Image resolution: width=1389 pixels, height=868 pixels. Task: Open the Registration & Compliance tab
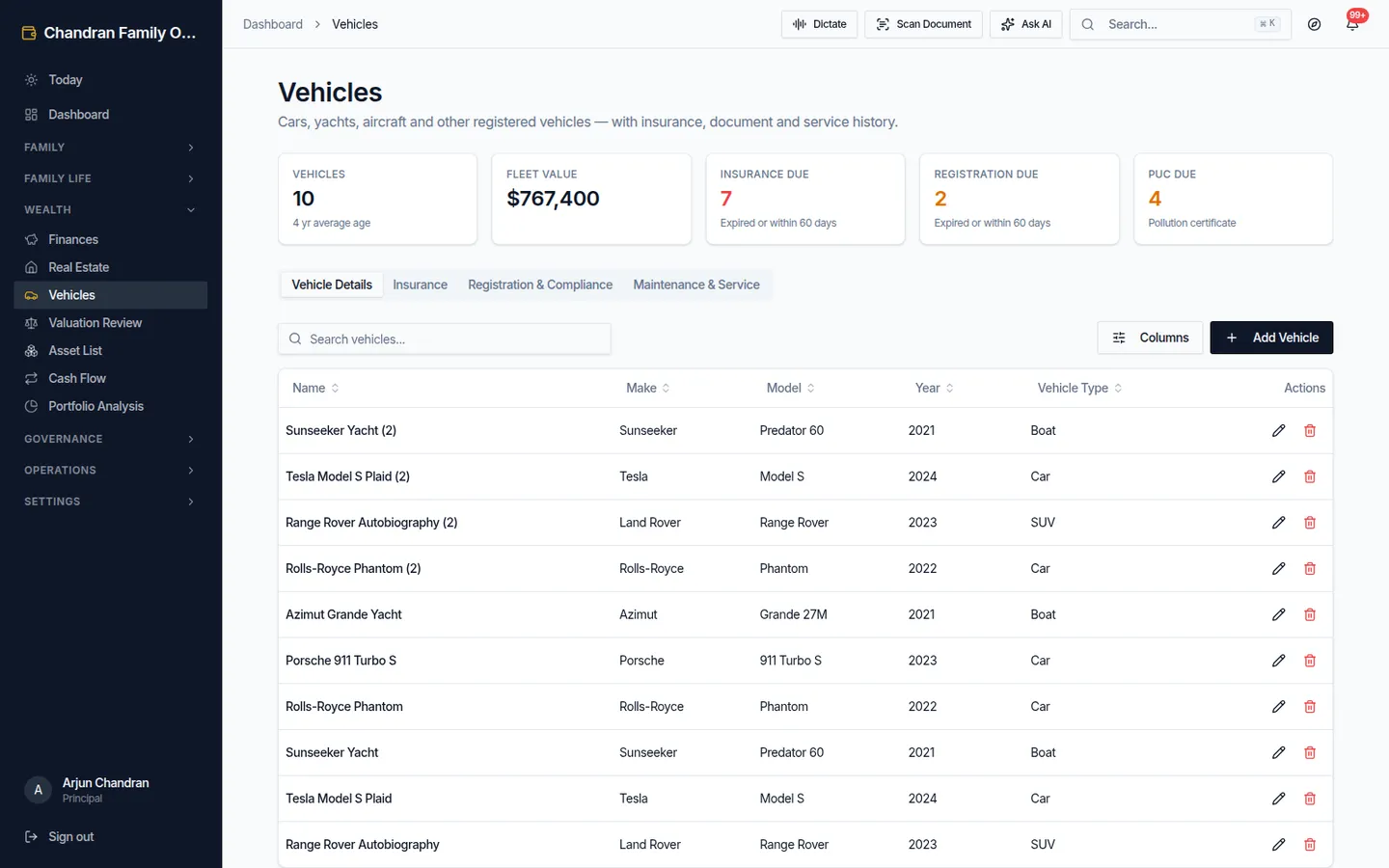pyautogui.click(x=540, y=285)
